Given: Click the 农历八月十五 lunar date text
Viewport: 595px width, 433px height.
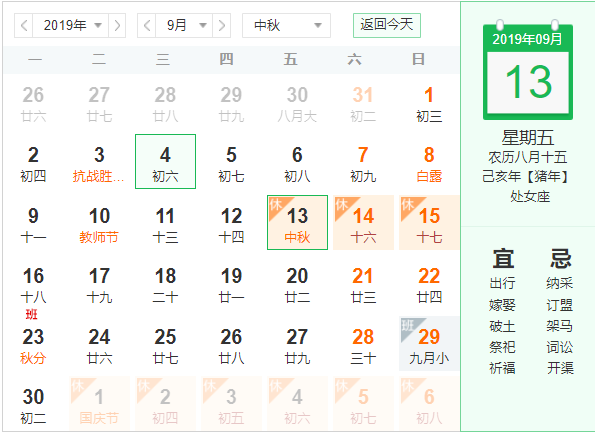Looking at the screenshot, I should coord(528,157).
